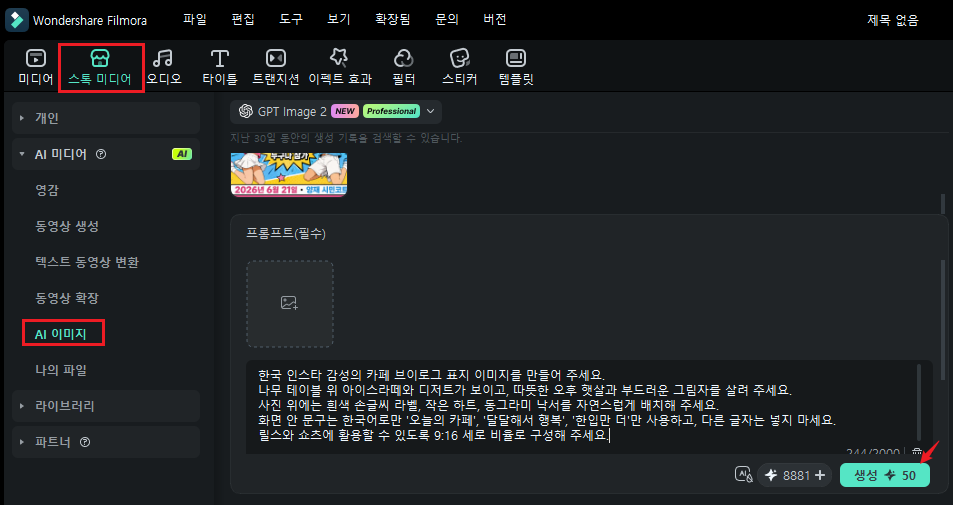
Task: Open the 도구 menu
Action: pos(291,19)
